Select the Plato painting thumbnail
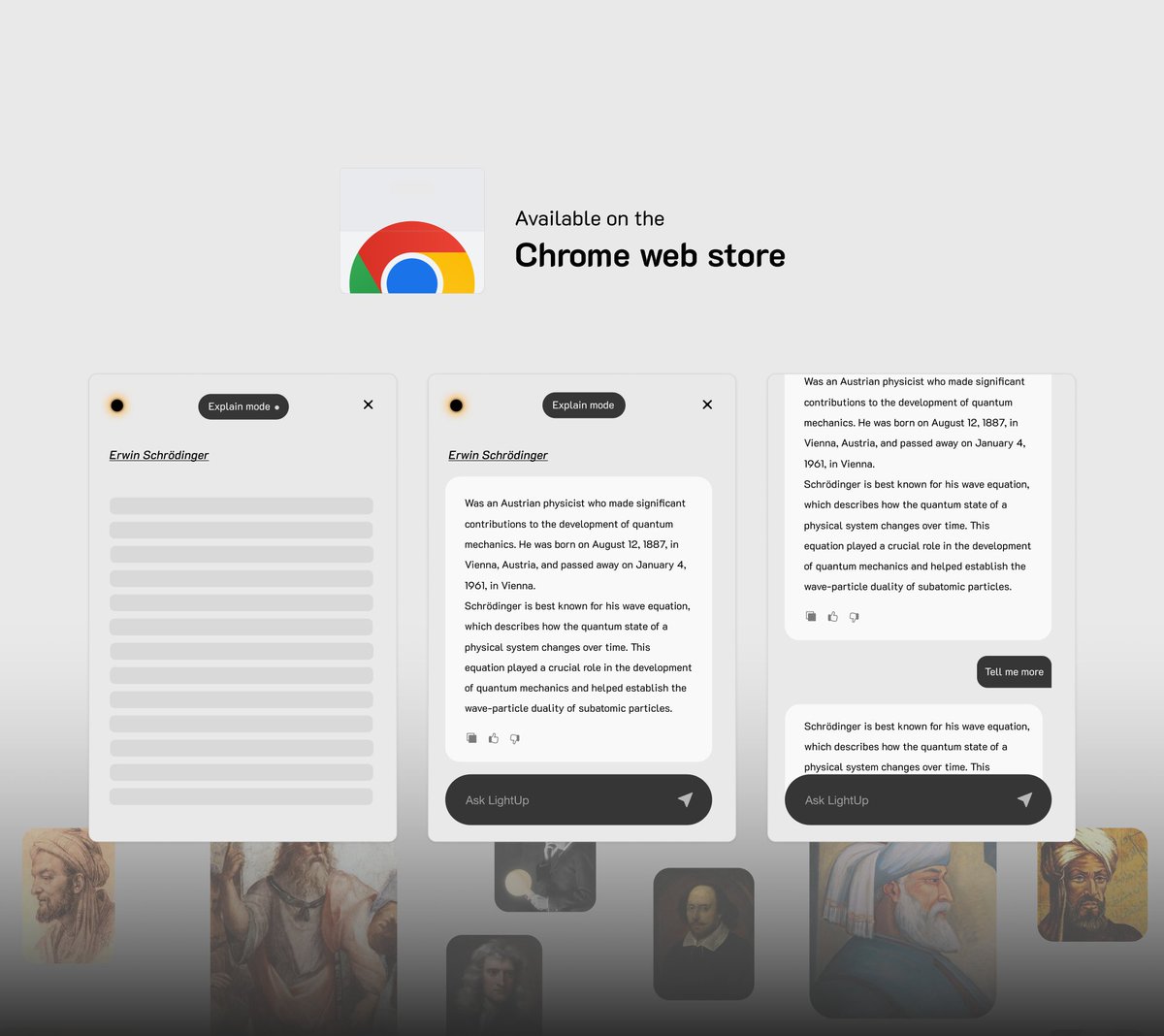Viewport: 1164px width, 1036px height. pyautogui.click(x=304, y=938)
